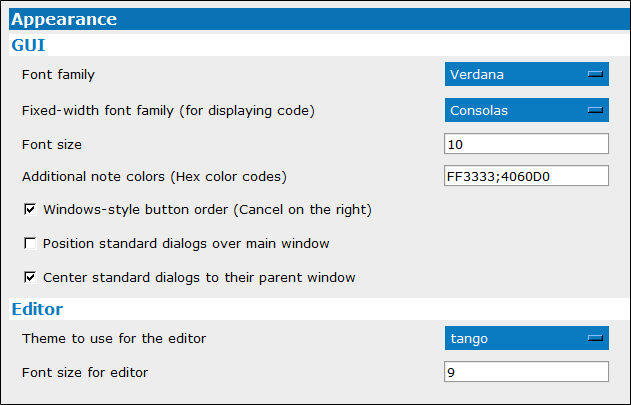Click the Font size field containing 10

point(526,144)
